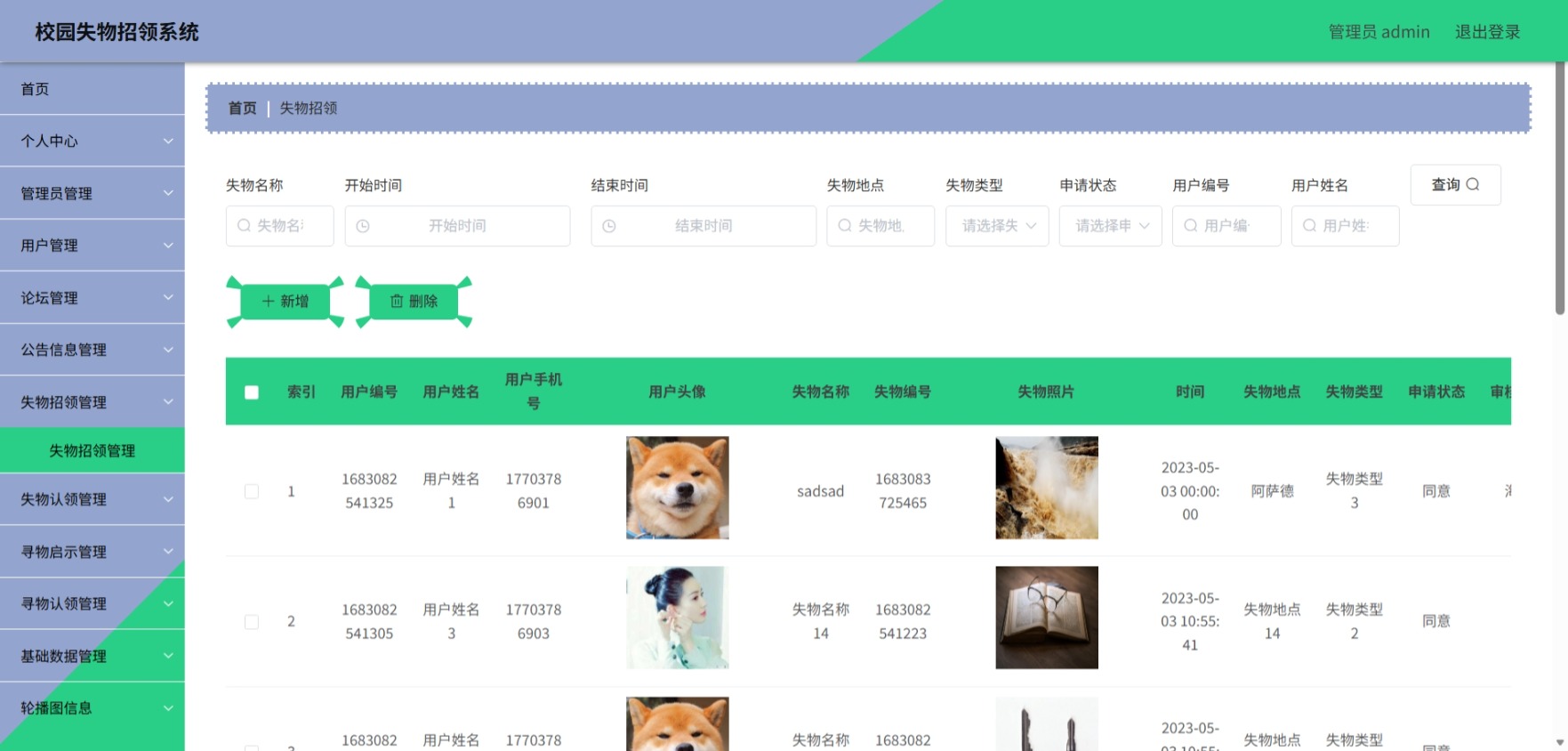
Task: Open the 失物类型 dropdown filter
Action: pos(997,226)
